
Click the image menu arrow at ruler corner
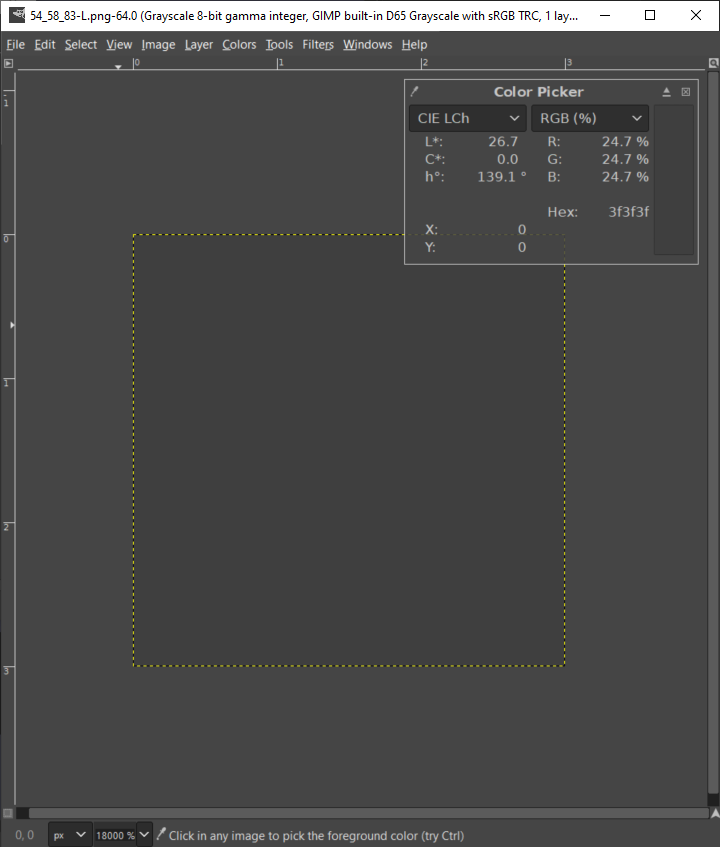tap(8, 63)
